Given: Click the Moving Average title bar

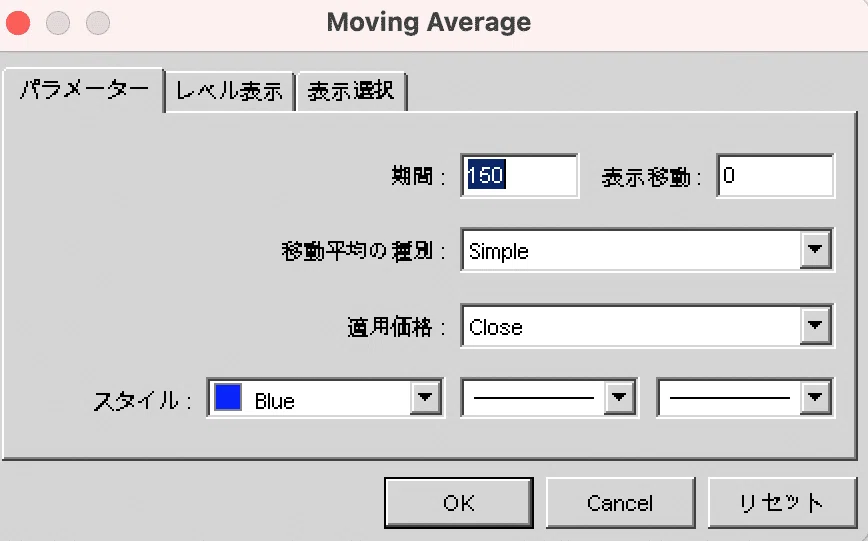Looking at the screenshot, I should (429, 22).
